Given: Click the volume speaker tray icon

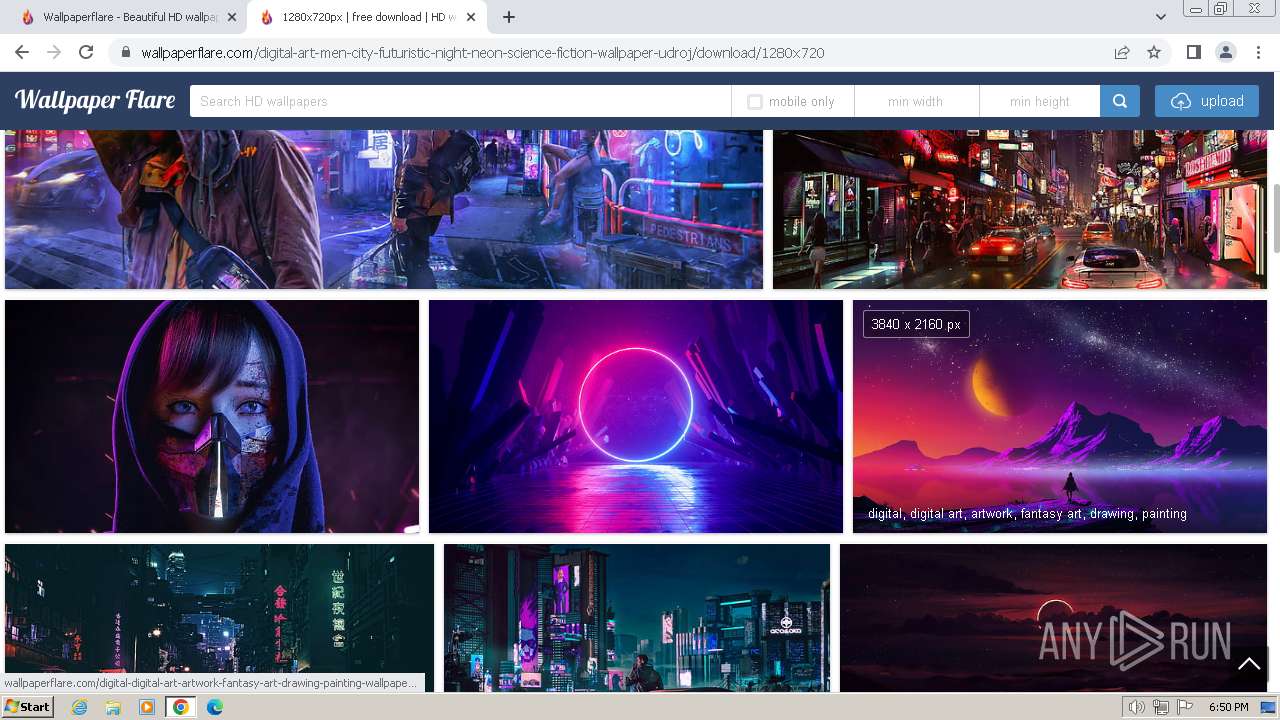Looking at the screenshot, I should 1137,707.
